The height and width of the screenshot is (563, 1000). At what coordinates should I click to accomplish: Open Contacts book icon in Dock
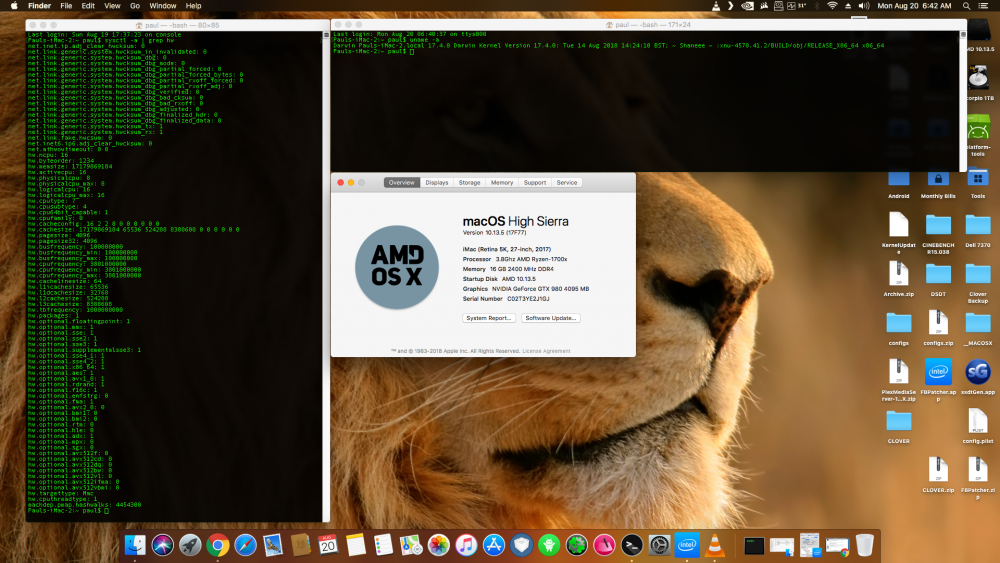coord(300,545)
